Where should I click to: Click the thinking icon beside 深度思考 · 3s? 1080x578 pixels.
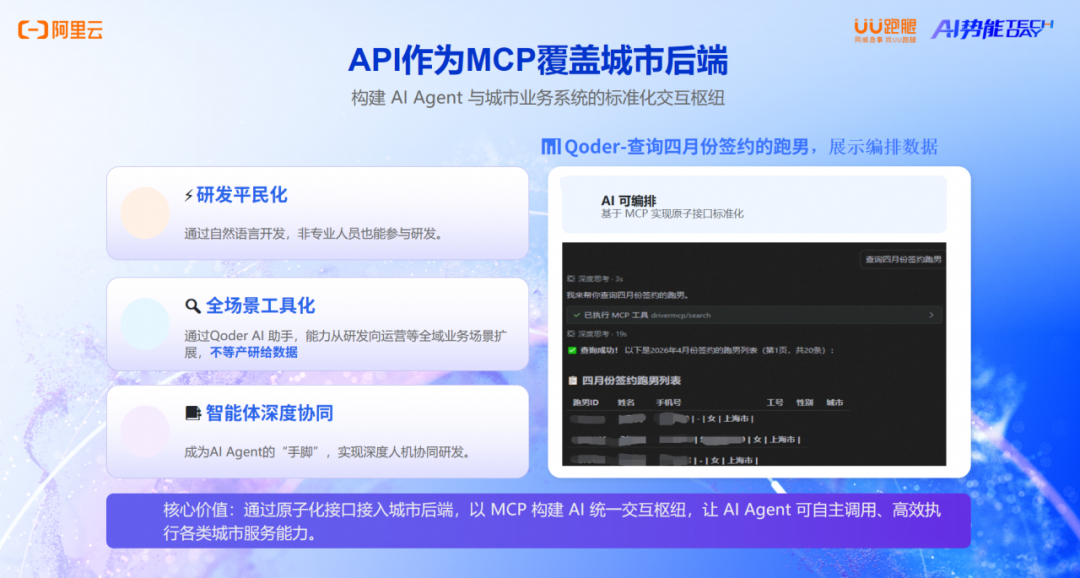[570, 279]
